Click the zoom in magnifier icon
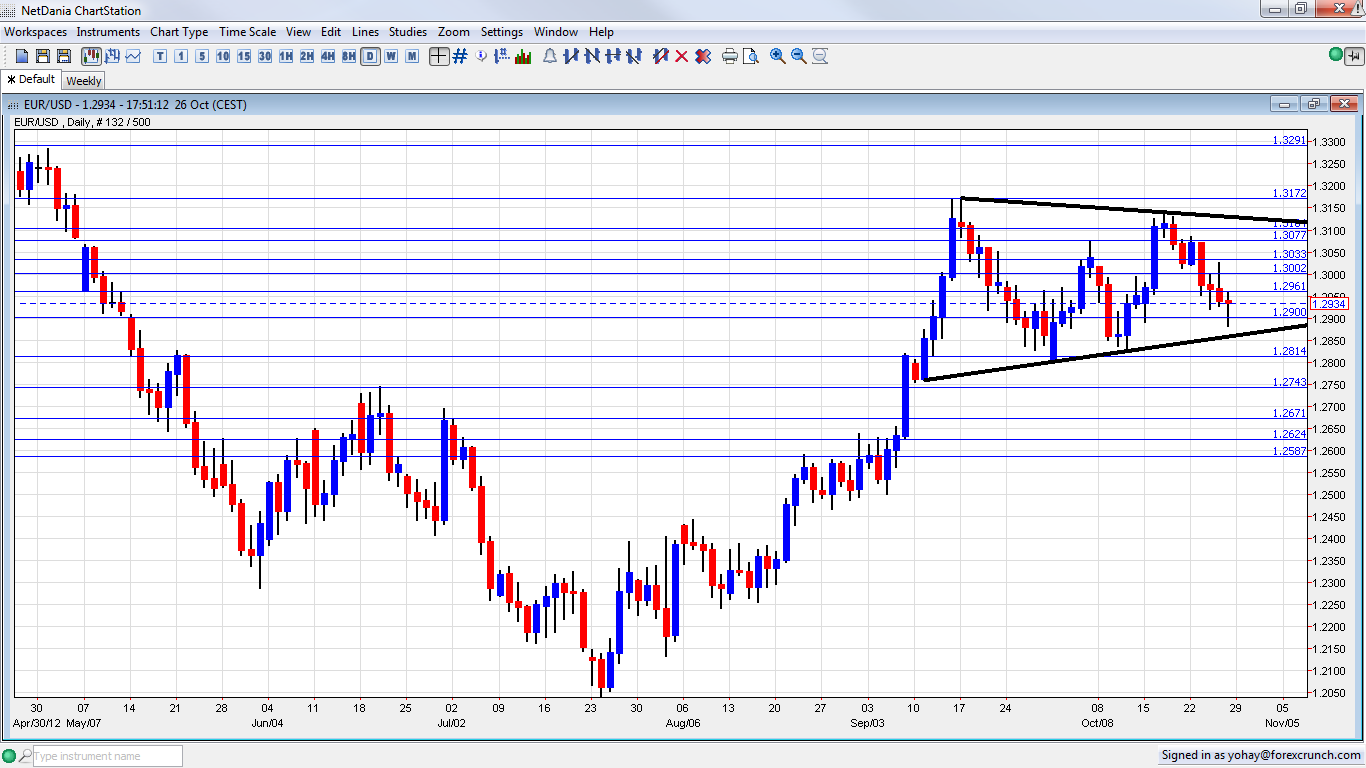The height and width of the screenshot is (768, 1366). pos(777,56)
